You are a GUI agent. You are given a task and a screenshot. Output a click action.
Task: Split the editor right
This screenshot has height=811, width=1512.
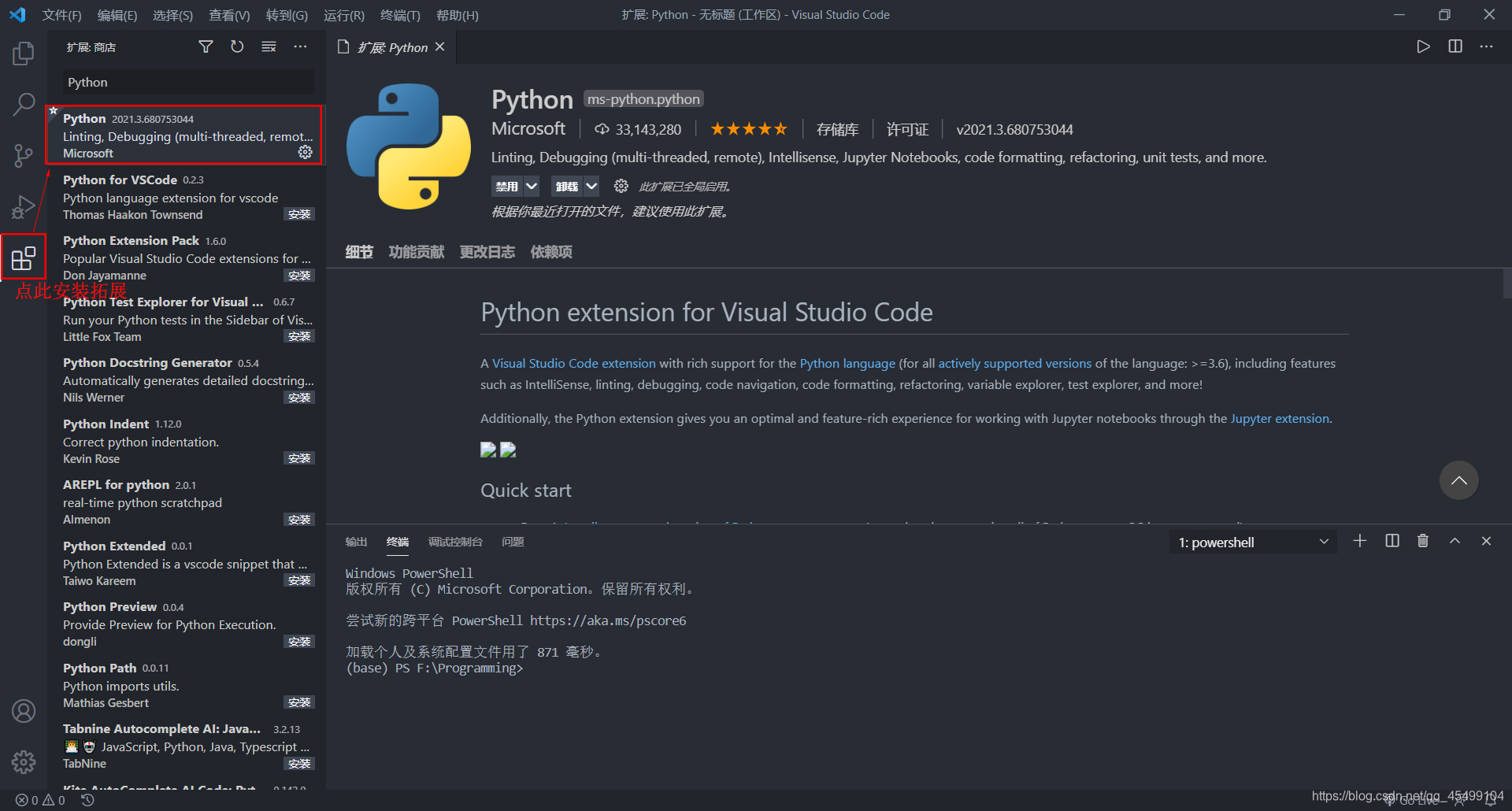(x=1455, y=46)
